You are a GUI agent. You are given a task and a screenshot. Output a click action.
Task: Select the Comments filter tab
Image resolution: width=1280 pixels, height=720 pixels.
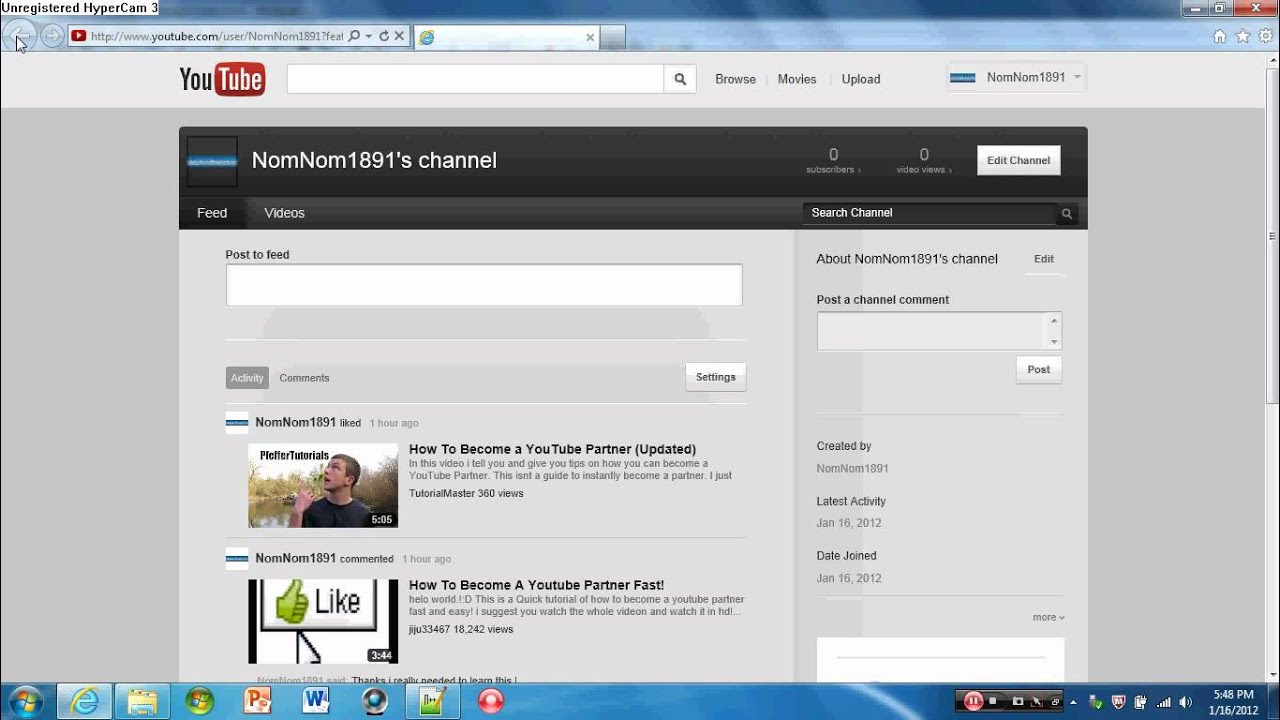click(x=304, y=378)
